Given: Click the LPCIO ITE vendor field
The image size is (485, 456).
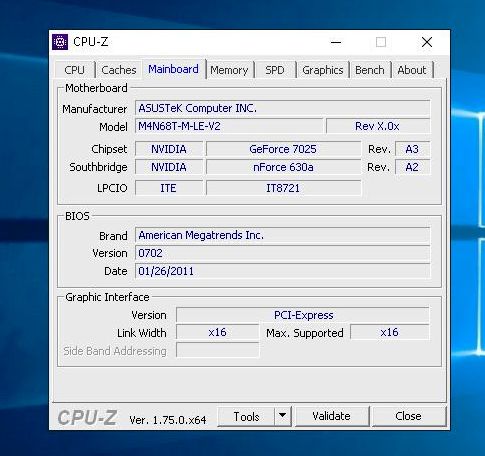Looking at the screenshot, I should (169, 188).
